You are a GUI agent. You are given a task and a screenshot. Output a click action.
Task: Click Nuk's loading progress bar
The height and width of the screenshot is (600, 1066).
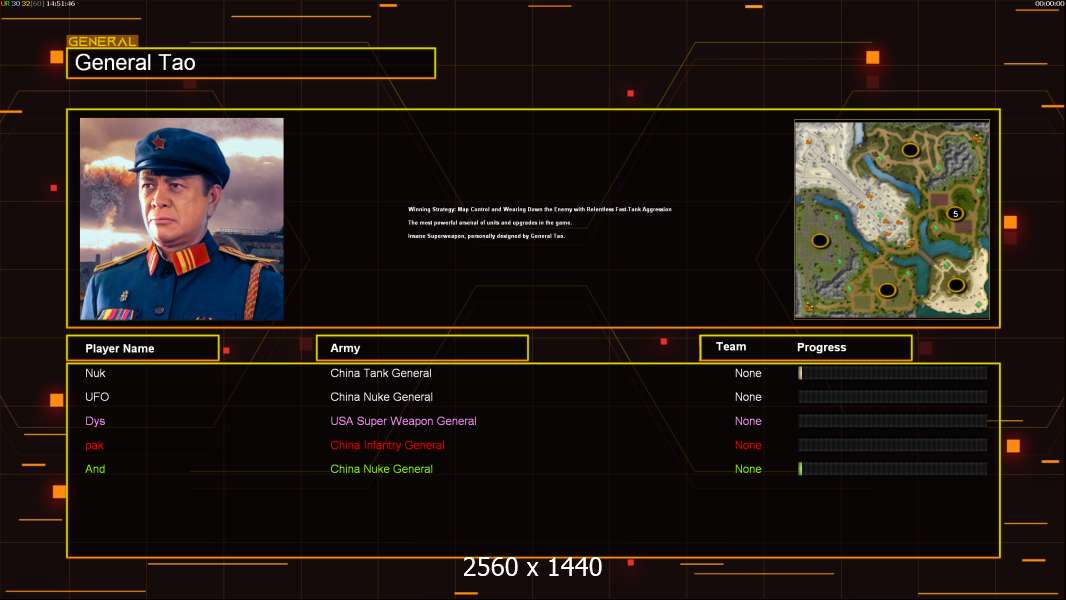pos(893,372)
